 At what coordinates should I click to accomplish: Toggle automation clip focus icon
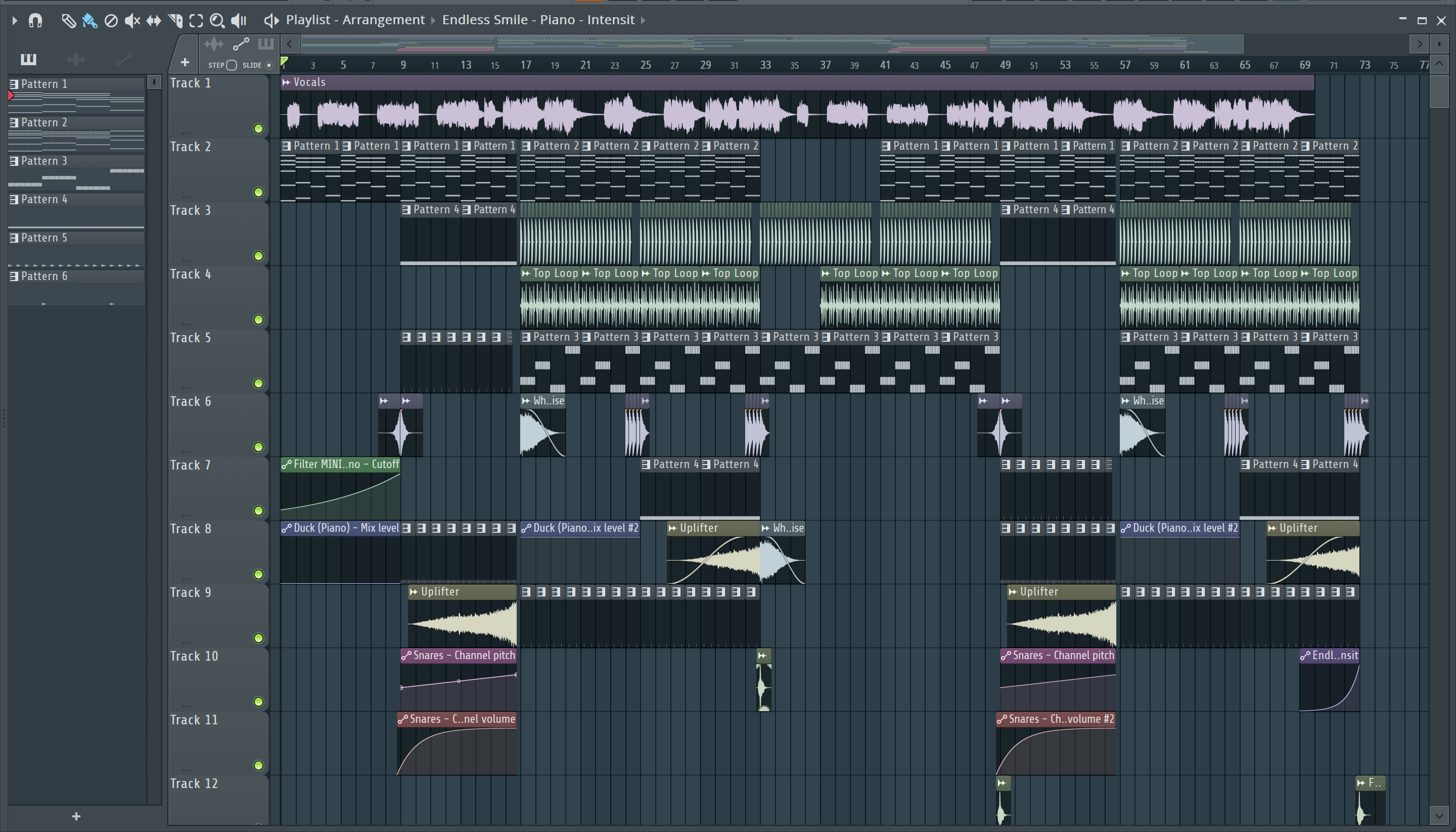pyautogui.click(x=241, y=44)
